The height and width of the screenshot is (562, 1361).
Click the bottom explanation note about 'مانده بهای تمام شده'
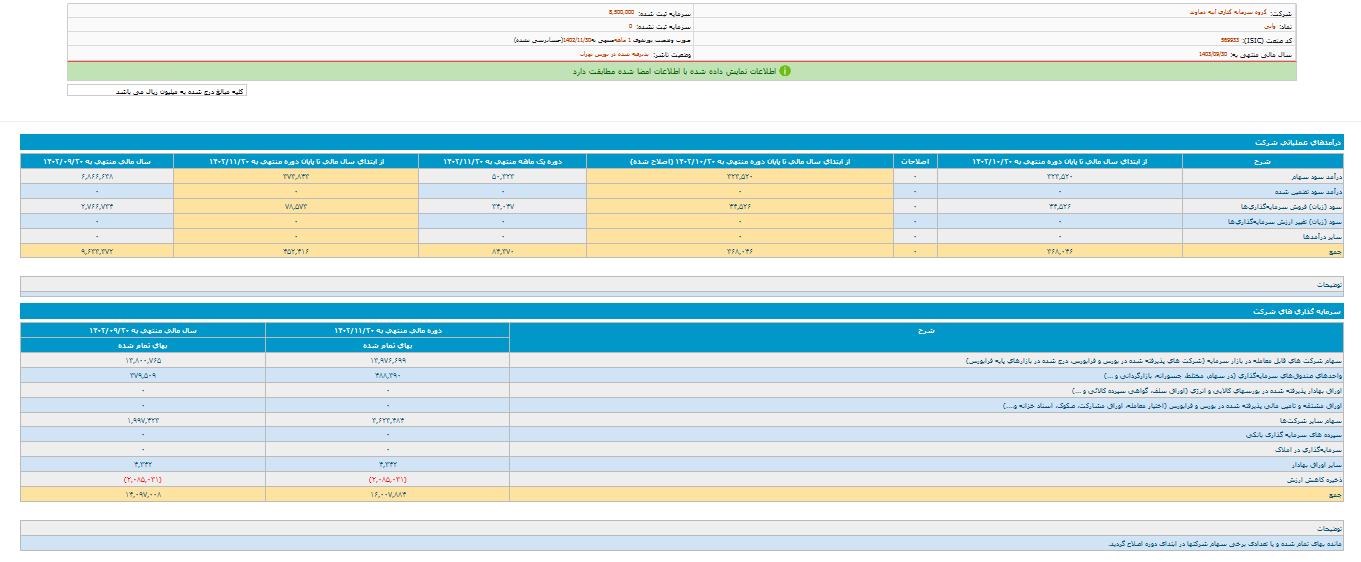coord(1228,543)
